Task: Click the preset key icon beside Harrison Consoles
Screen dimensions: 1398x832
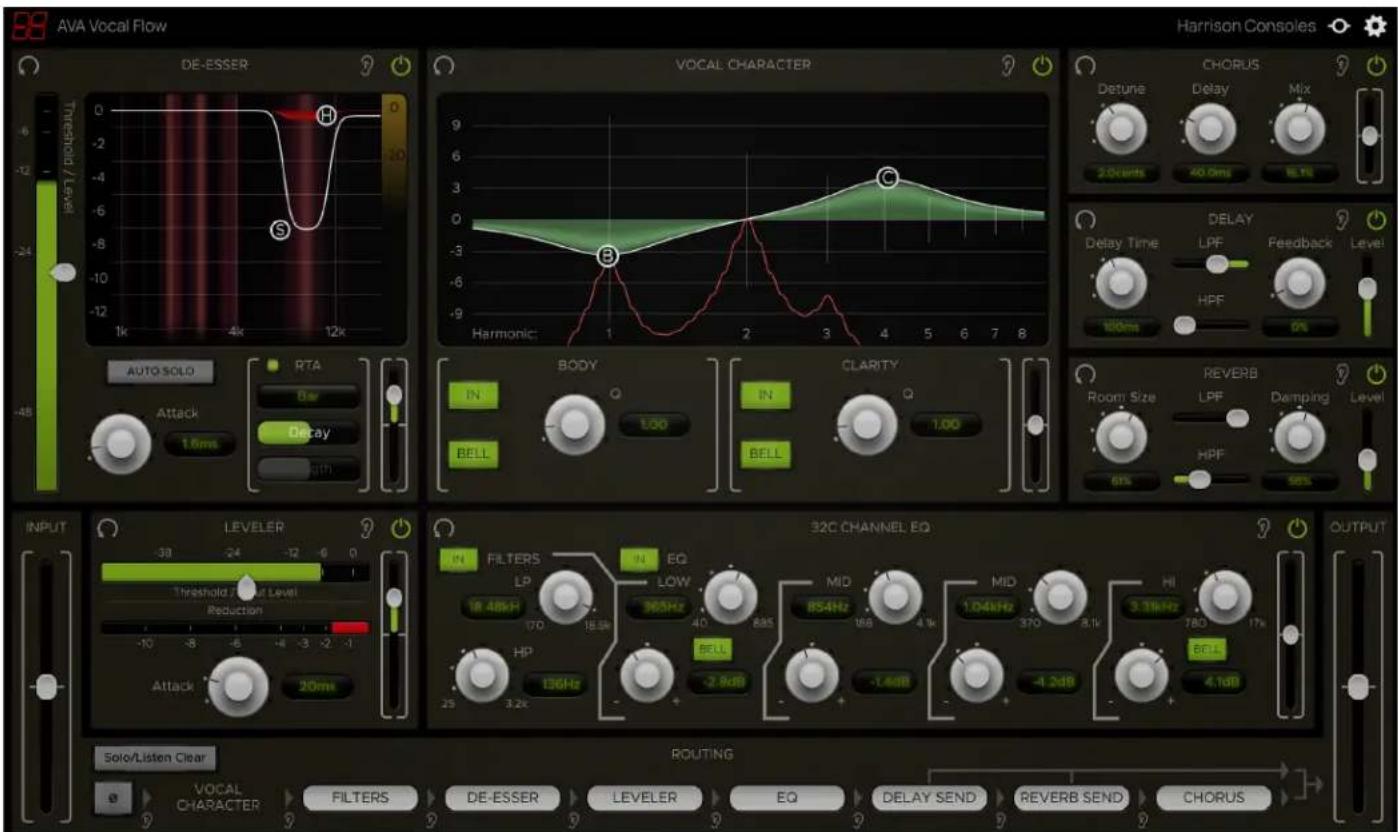Action: [1341, 27]
